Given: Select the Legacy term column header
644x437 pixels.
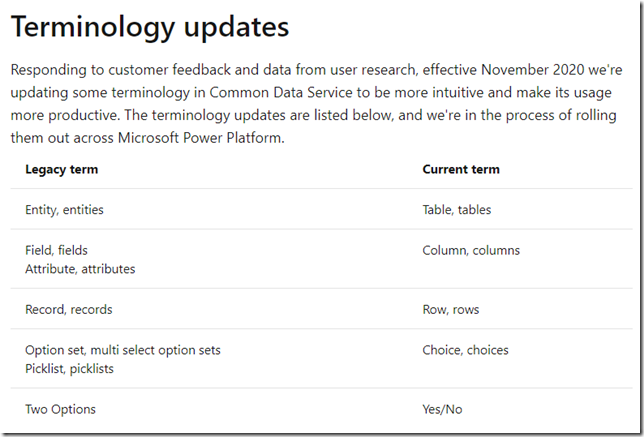Looking at the screenshot, I should point(62,169).
